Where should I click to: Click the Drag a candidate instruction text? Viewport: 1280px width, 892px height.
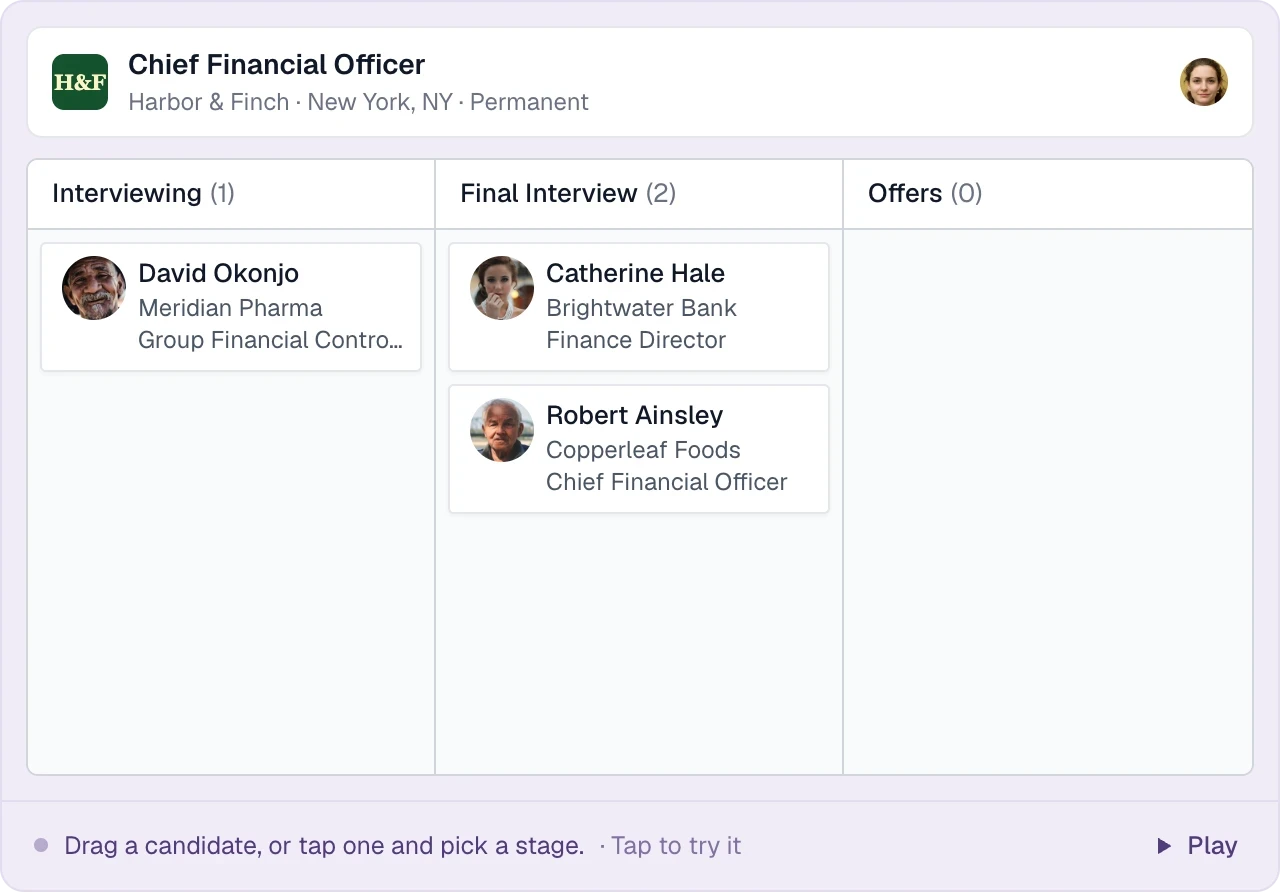click(324, 846)
